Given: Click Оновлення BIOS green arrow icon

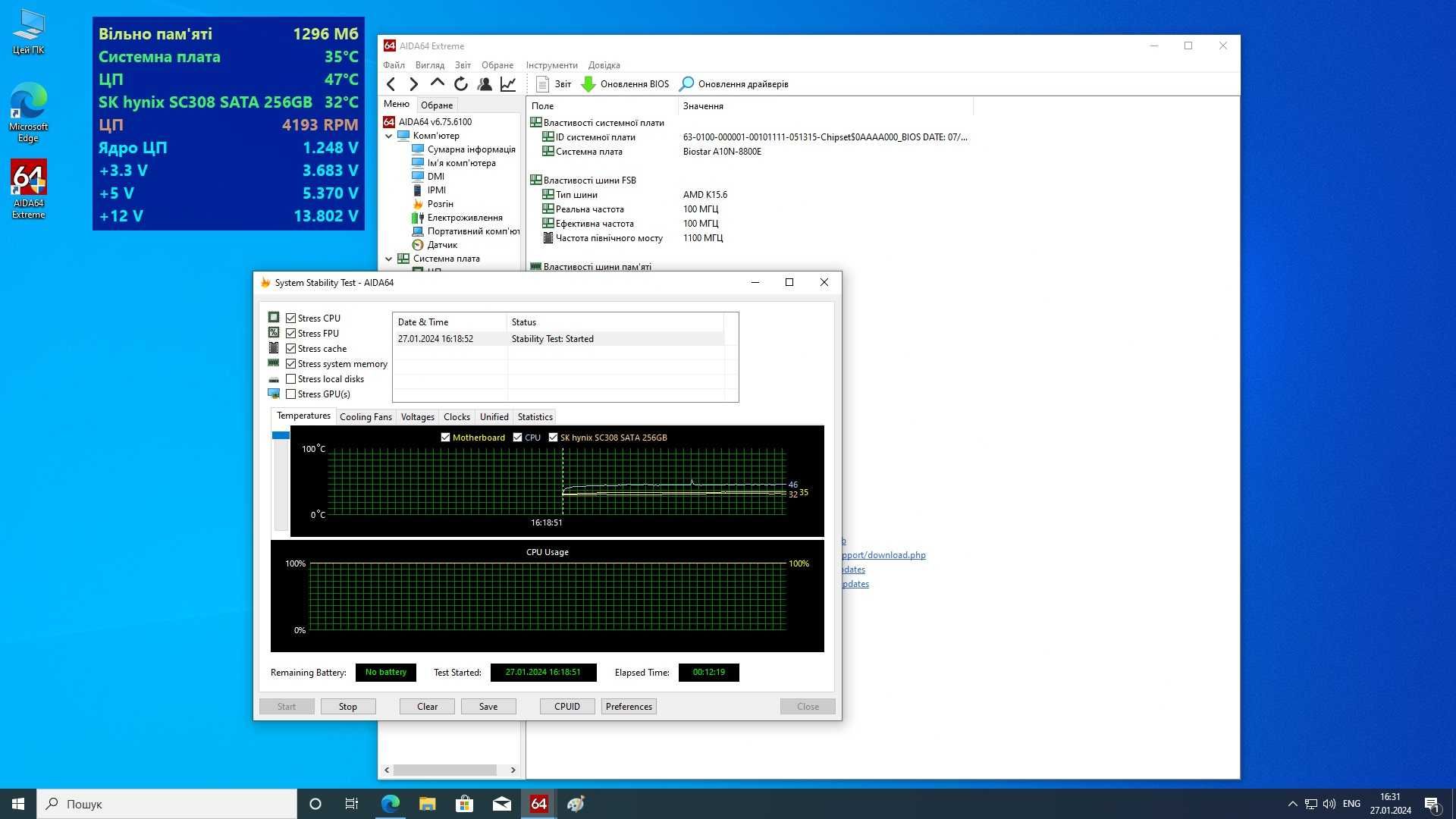Looking at the screenshot, I should tap(588, 84).
